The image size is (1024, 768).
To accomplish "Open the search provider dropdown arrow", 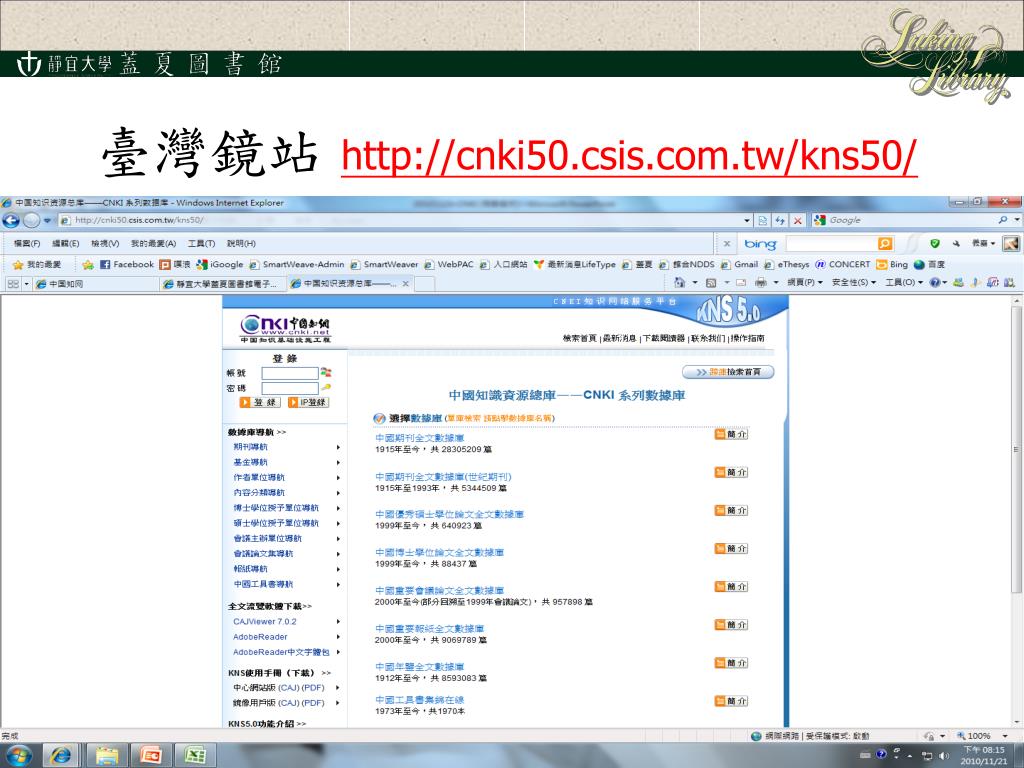I will (1016, 221).
